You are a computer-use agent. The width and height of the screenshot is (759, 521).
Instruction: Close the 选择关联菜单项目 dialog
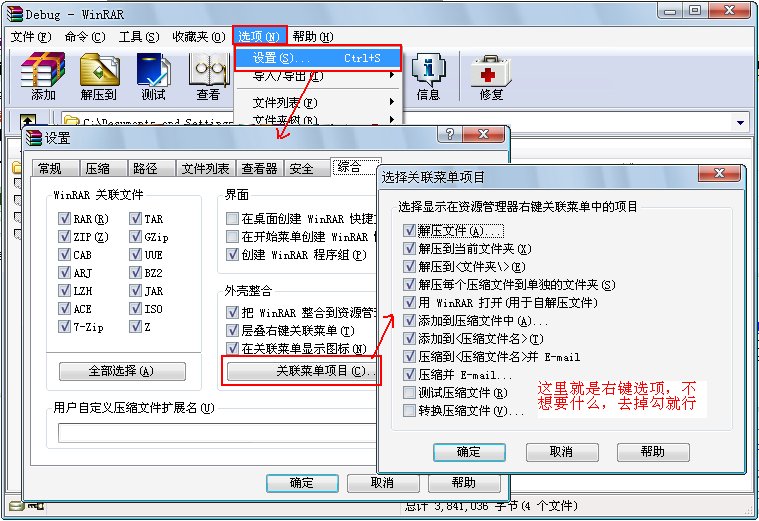(719, 173)
